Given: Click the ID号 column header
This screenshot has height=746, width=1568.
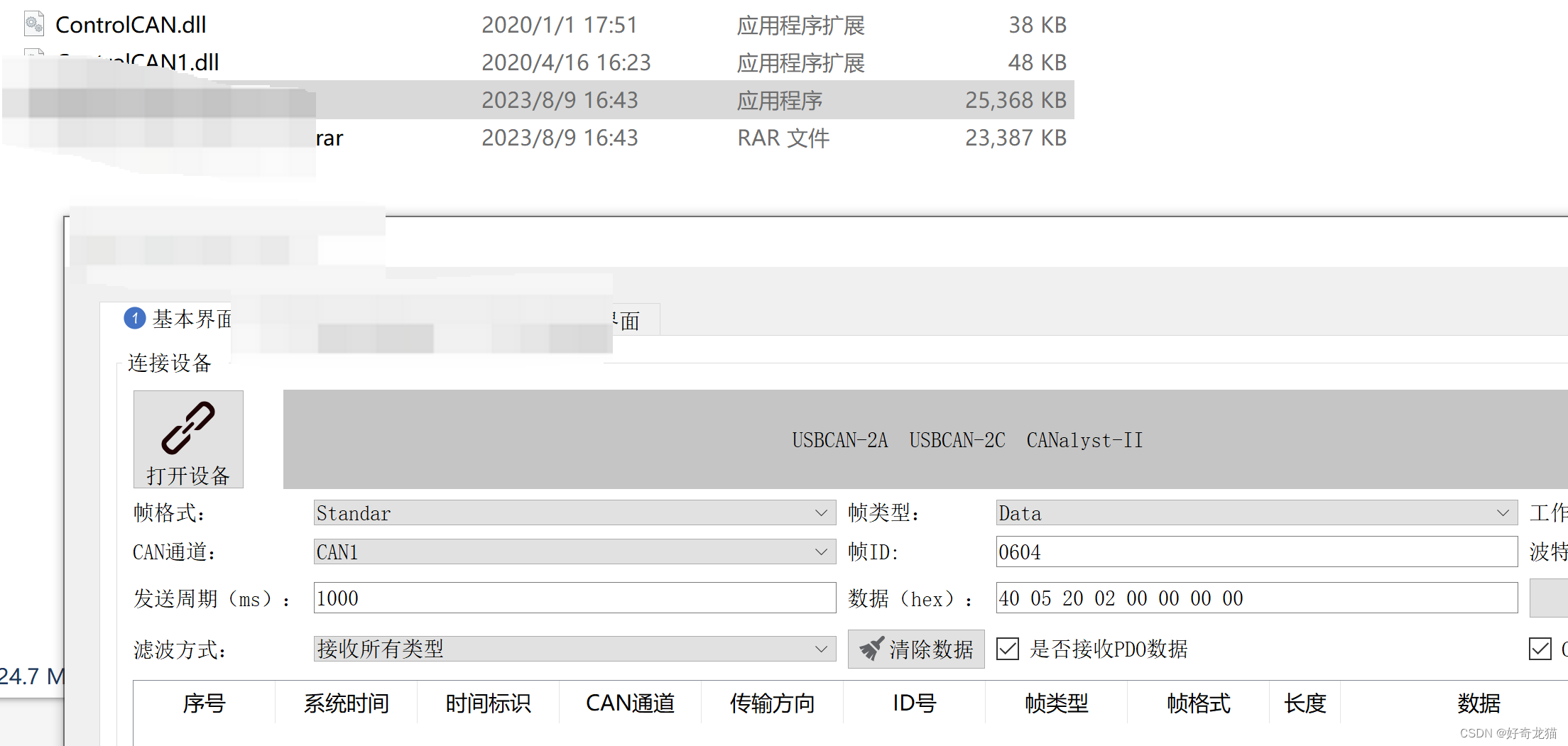Looking at the screenshot, I should [x=915, y=703].
